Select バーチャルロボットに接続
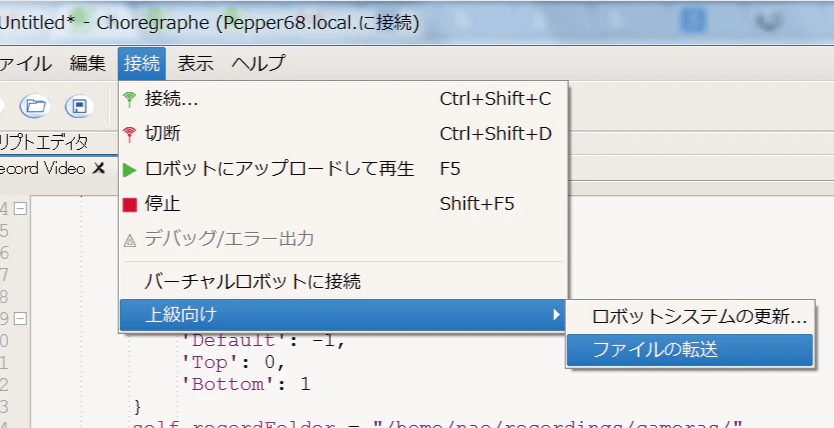 coord(344,281)
